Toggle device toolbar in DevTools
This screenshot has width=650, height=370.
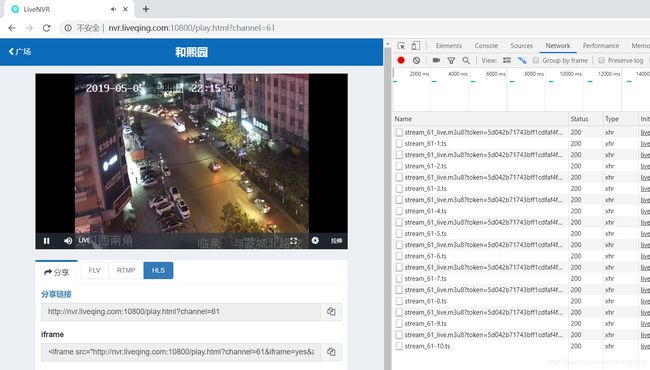(416, 46)
